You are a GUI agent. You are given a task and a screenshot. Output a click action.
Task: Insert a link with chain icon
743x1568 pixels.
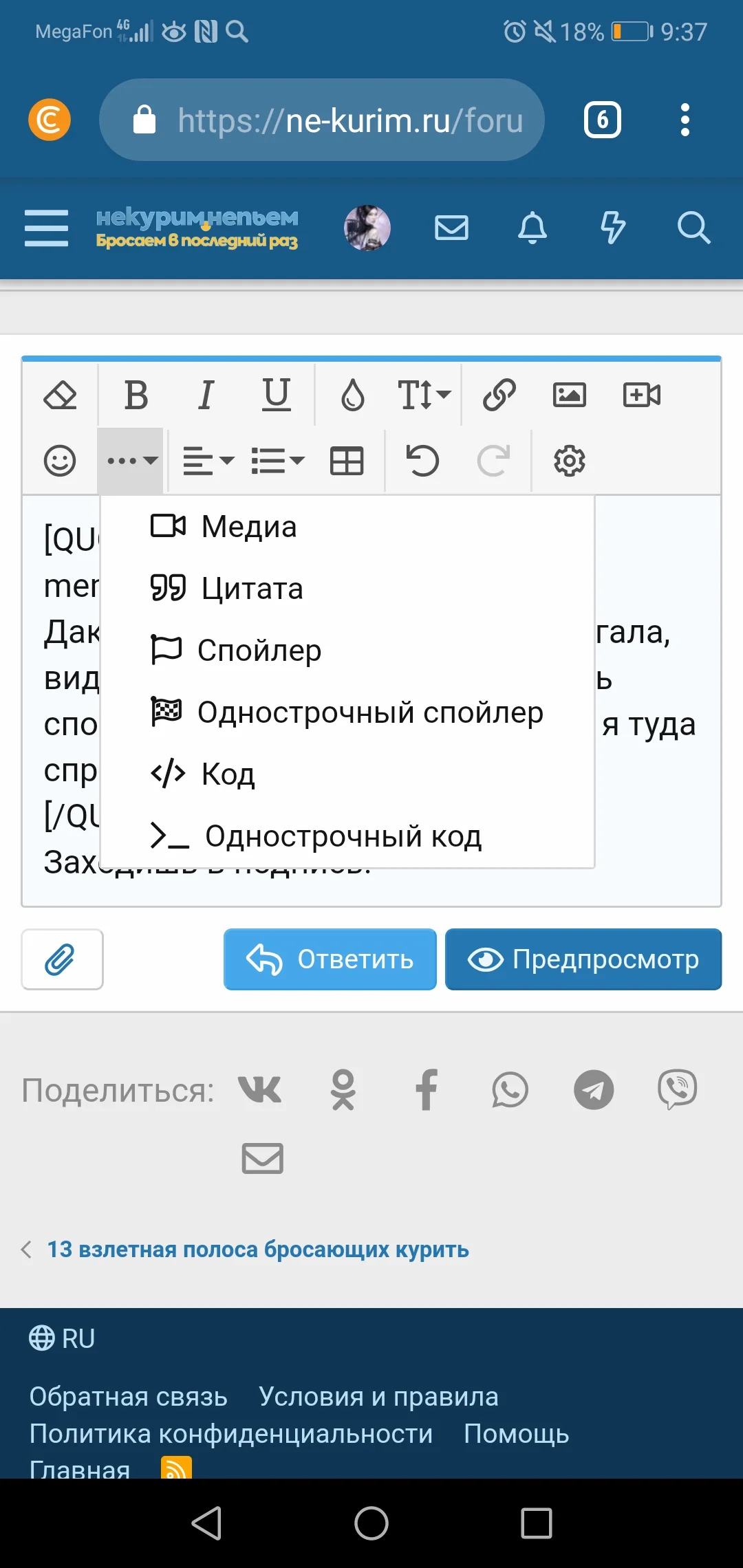(499, 395)
